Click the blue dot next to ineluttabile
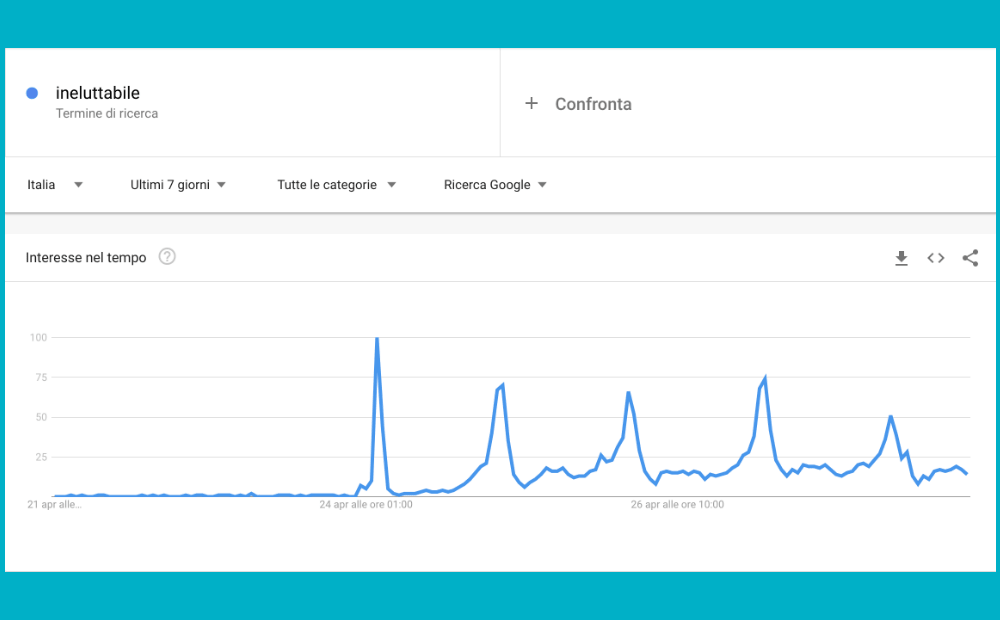The width and height of the screenshot is (1000, 620). coord(32,93)
